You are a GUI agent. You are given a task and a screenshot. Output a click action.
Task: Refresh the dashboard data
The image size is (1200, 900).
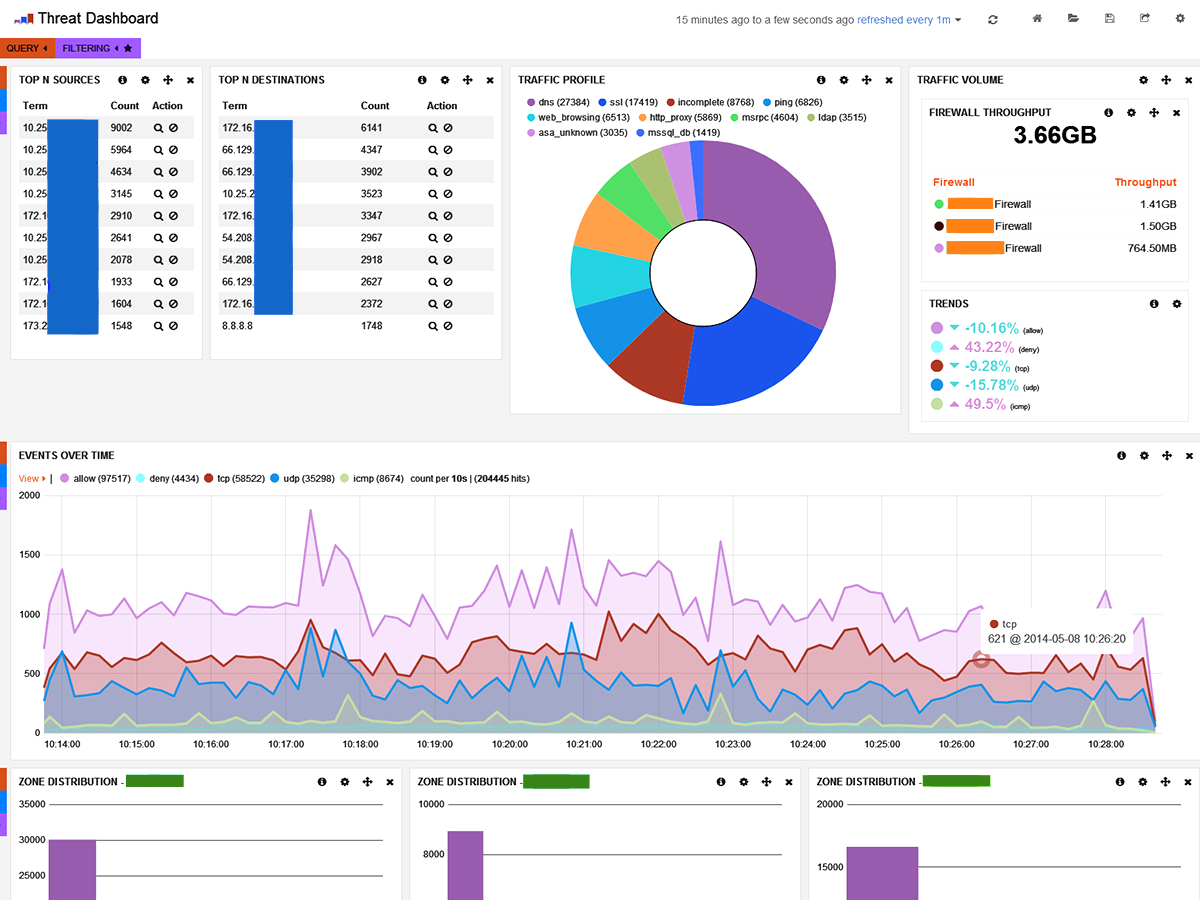[993, 18]
